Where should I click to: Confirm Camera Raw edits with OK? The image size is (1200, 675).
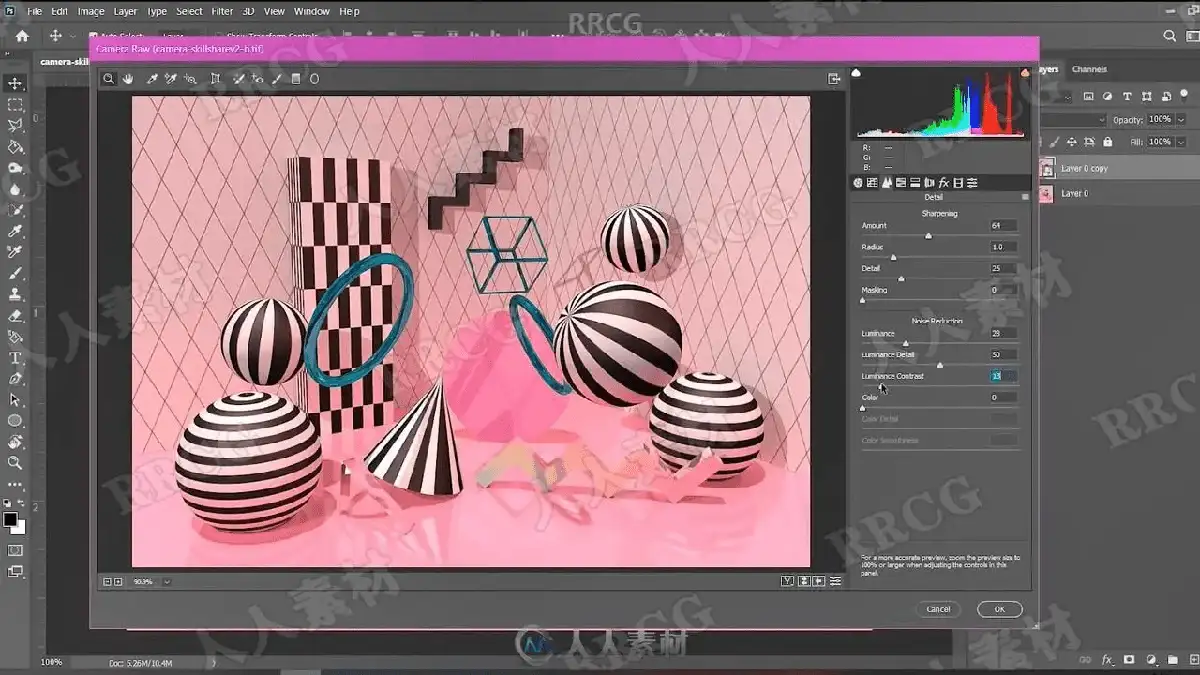coord(999,609)
